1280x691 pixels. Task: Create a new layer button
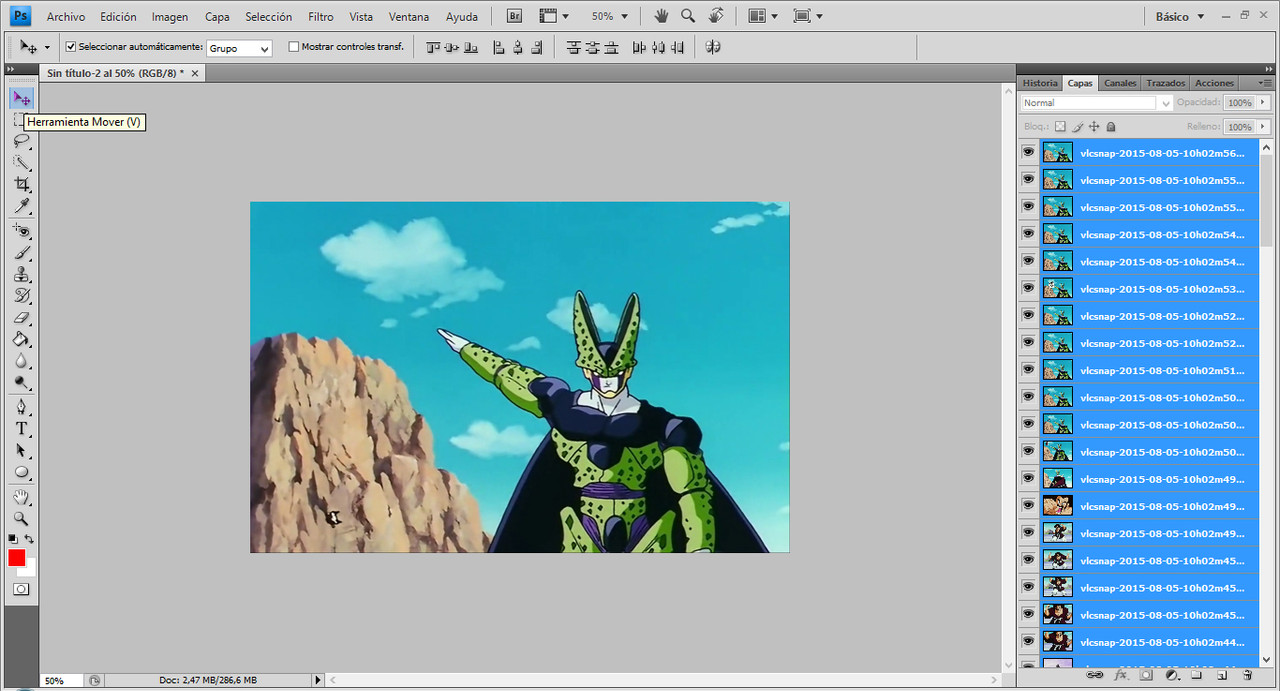pos(1222,675)
